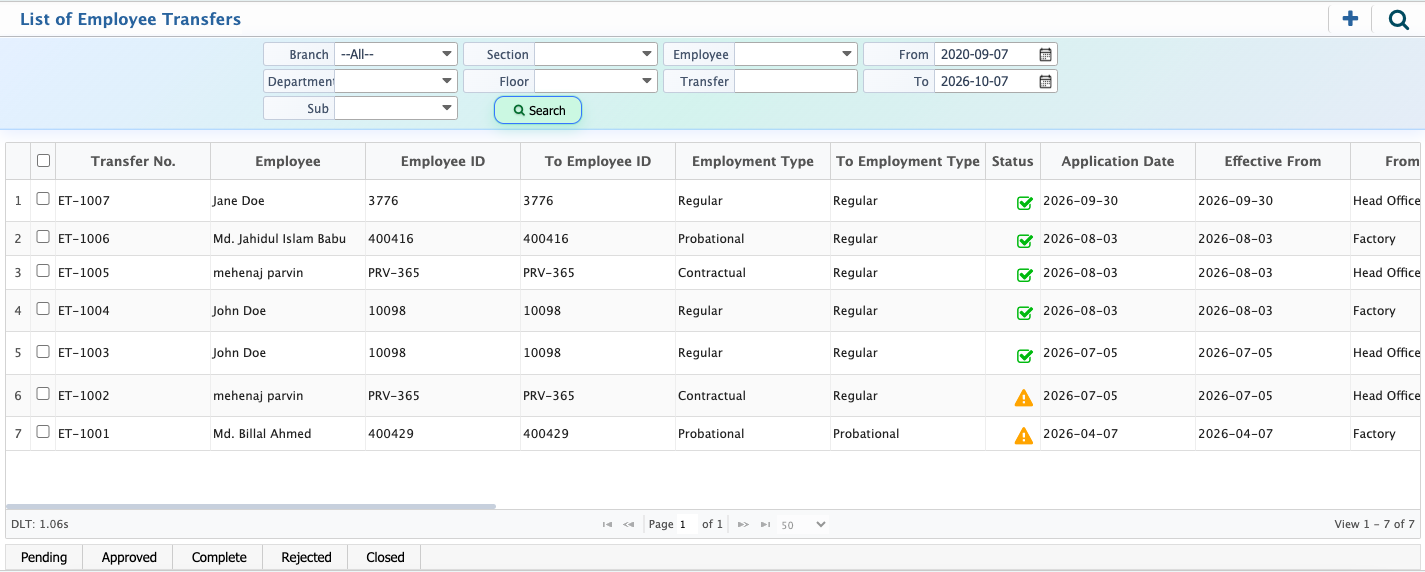
Task: Sort by Transfer No. column header
Action: [x=133, y=161]
